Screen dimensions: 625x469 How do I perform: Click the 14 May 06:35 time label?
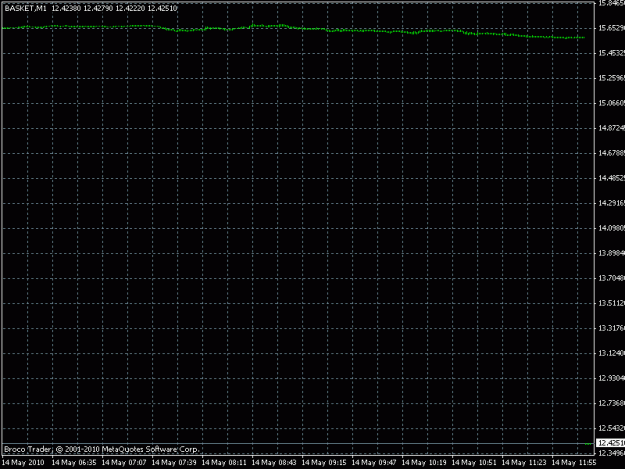pos(74,463)
